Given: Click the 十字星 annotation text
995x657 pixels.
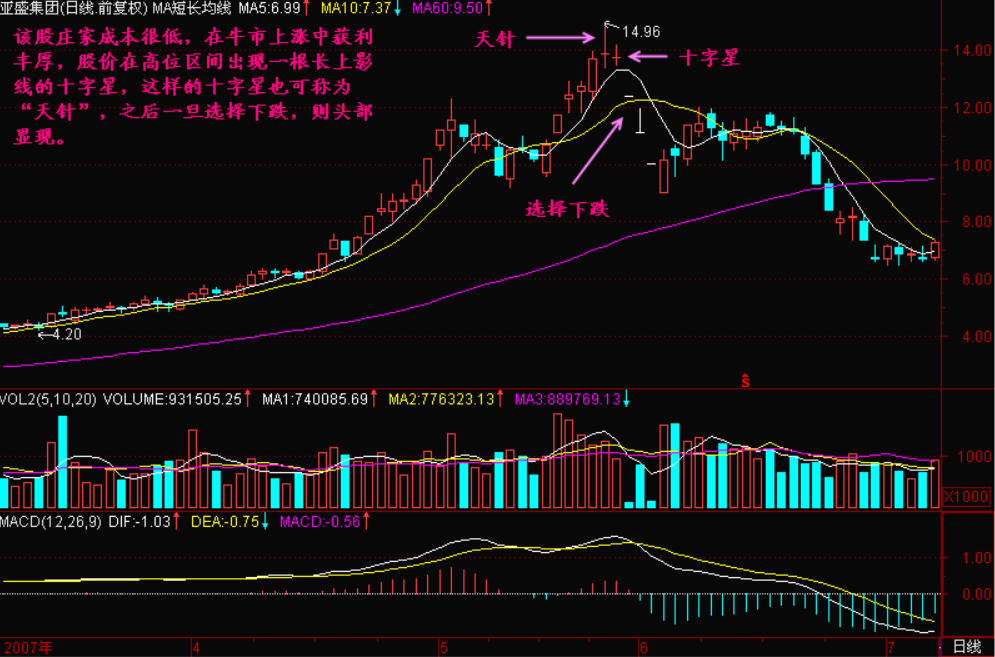Looking at the screenshot, I should tap(709, 57).
